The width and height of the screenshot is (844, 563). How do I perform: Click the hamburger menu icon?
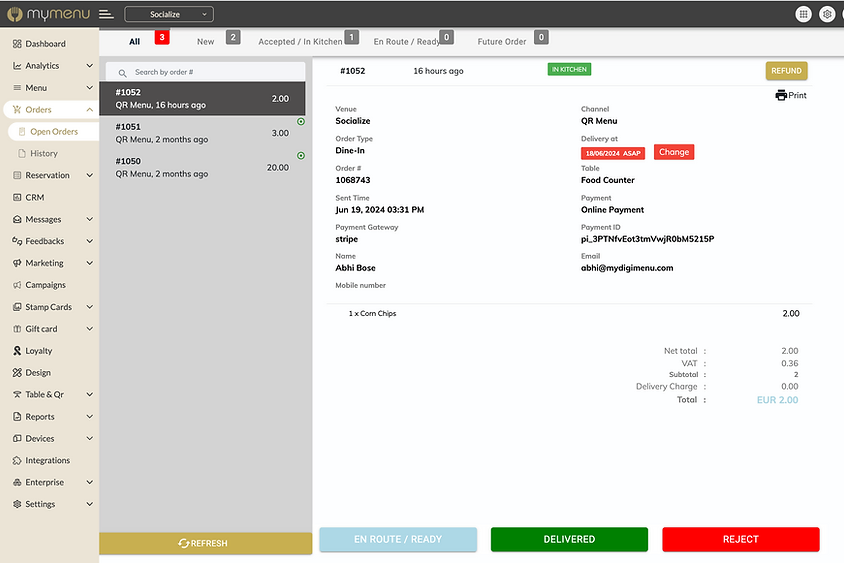[106, 14]
